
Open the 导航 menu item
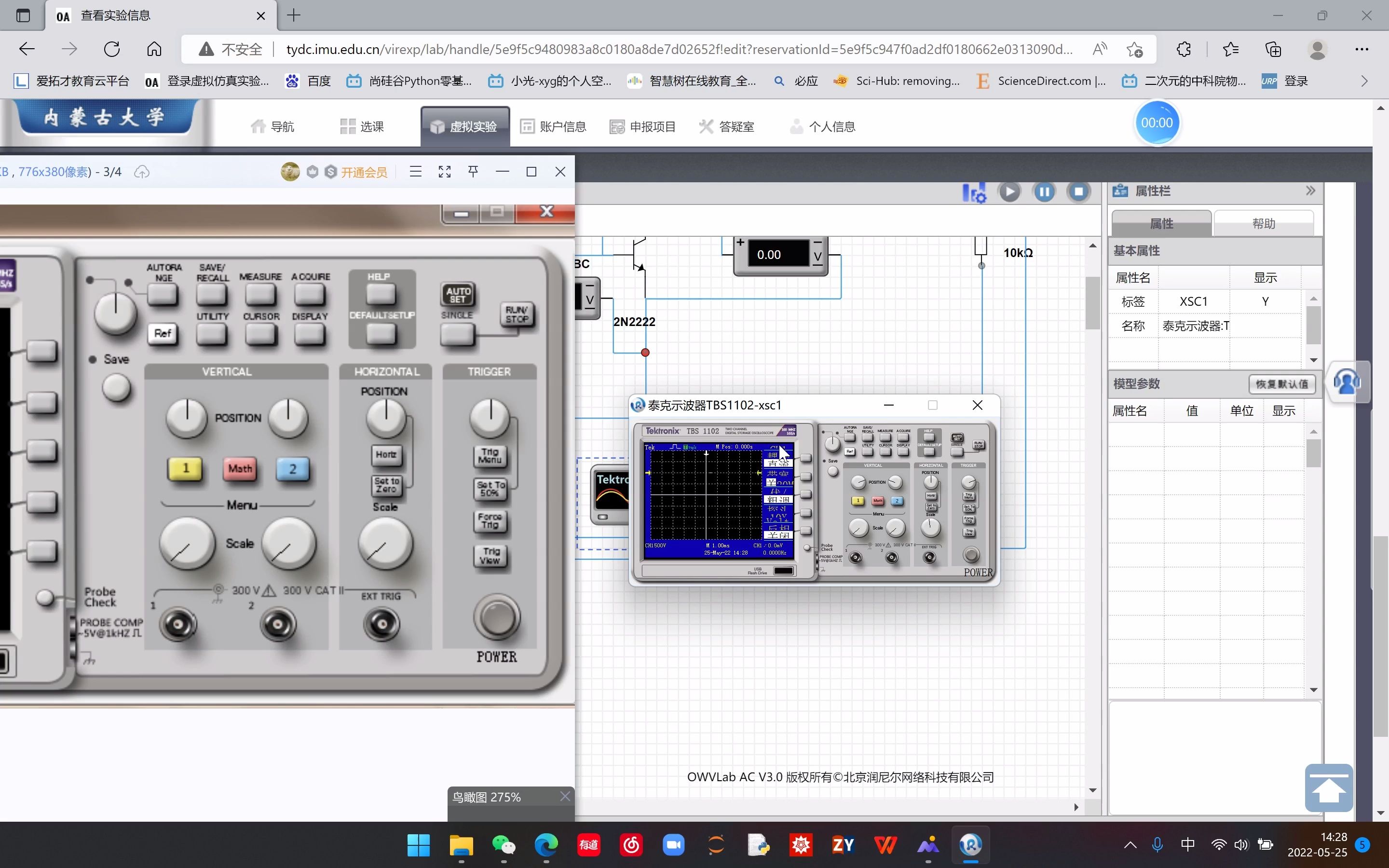[272, 126]
